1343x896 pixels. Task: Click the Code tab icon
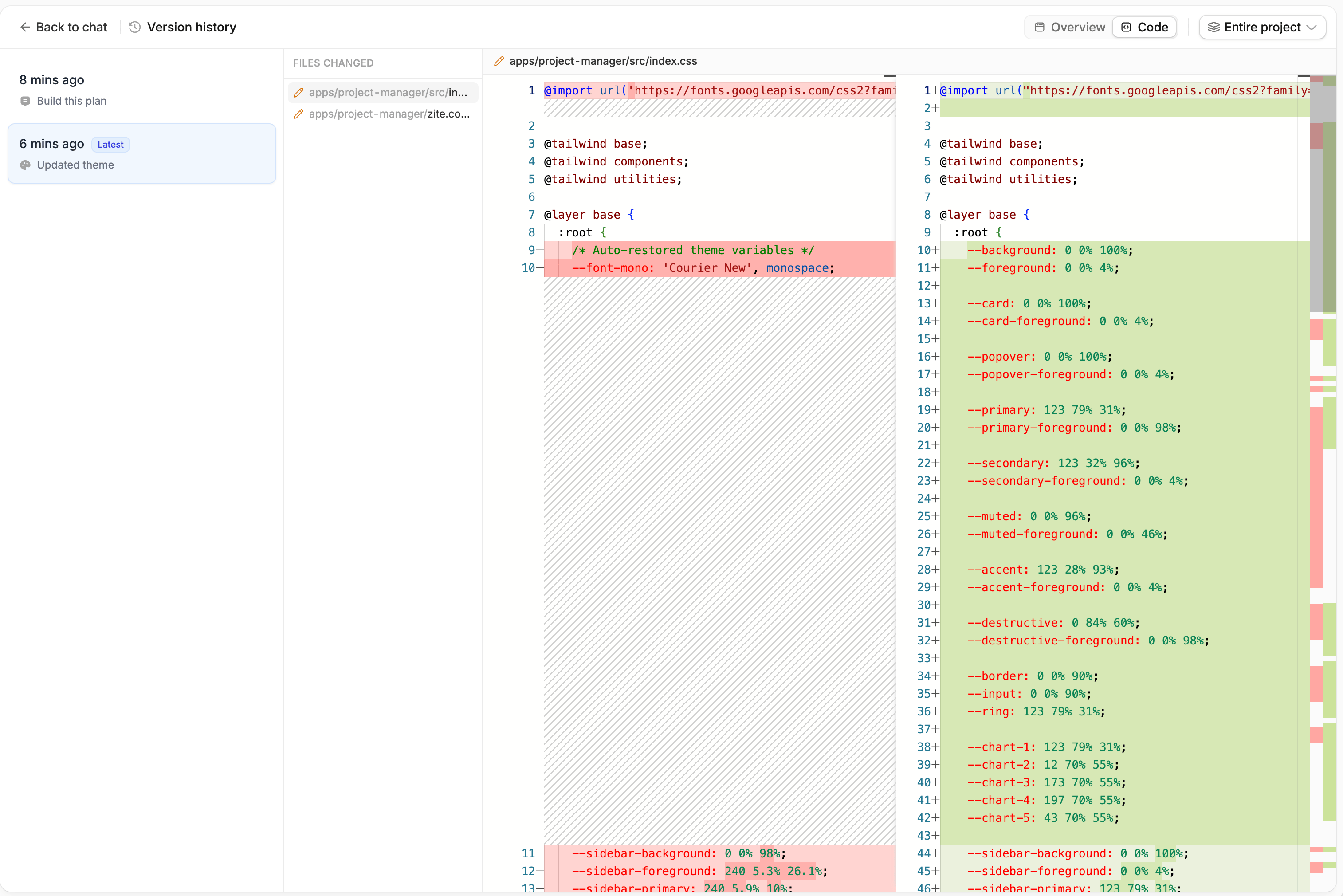click(1126, 27)
